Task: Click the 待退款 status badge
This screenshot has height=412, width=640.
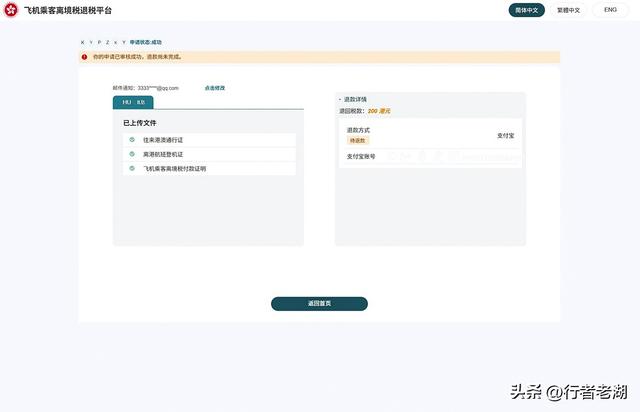Action: tap(358, 140)
